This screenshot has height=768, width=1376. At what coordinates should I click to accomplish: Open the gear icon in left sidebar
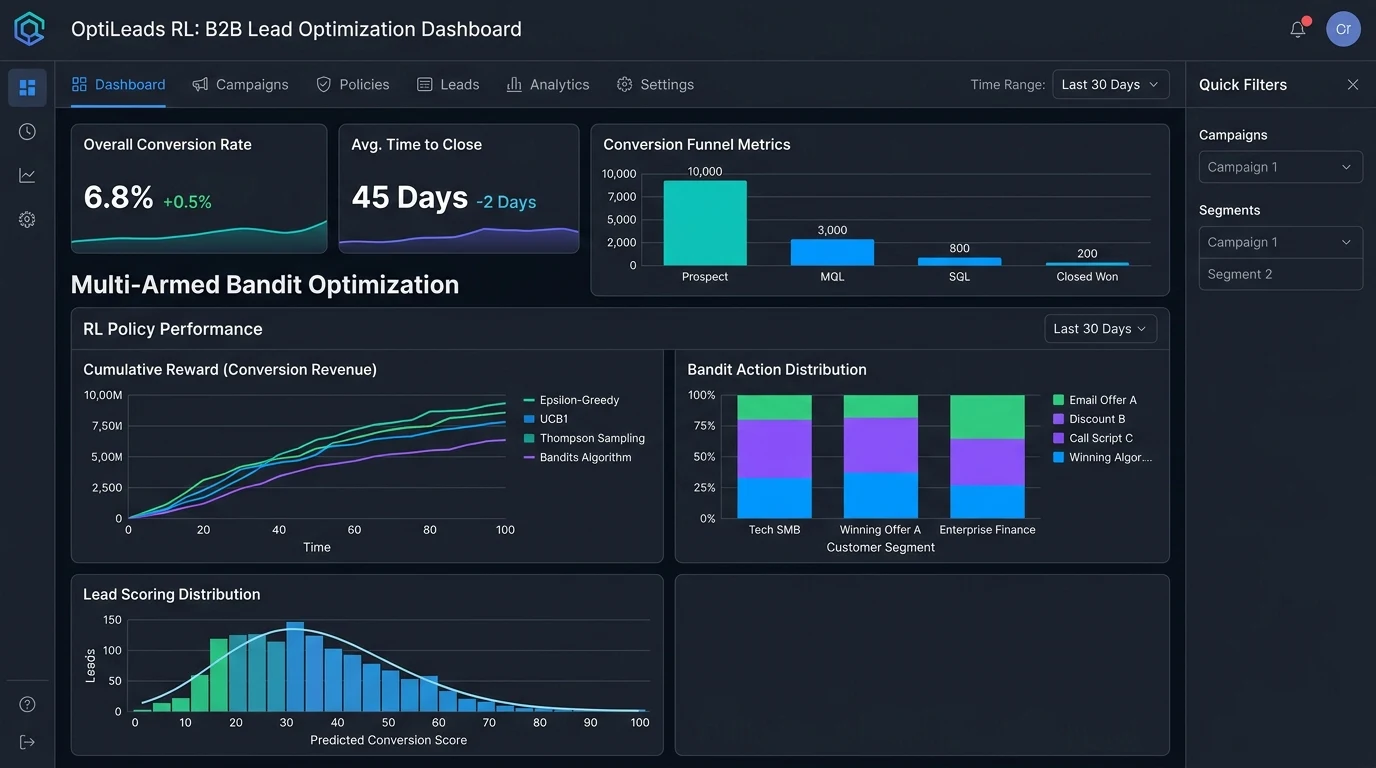27,220
